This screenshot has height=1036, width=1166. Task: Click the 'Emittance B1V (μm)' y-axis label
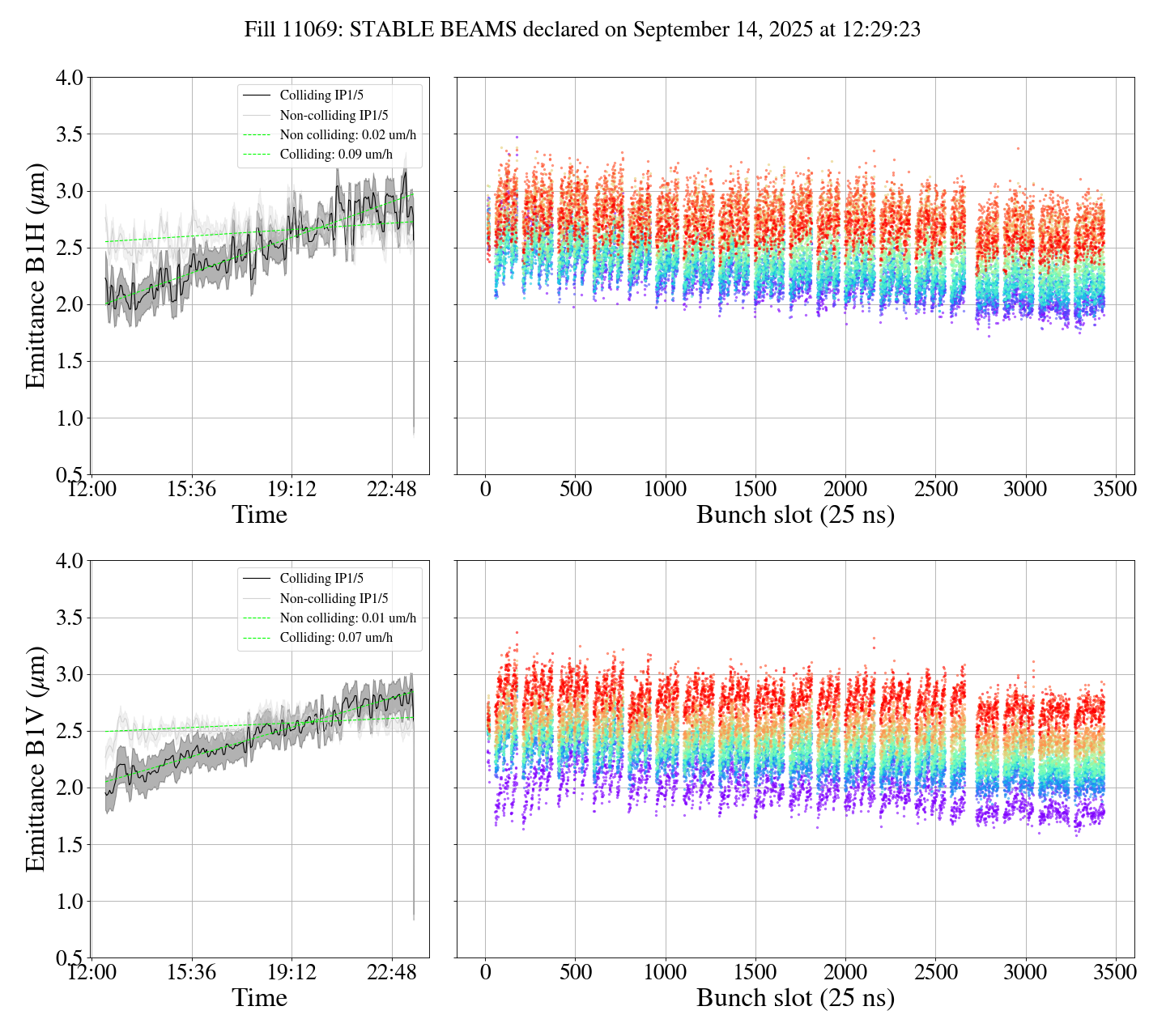pos(36,759)
